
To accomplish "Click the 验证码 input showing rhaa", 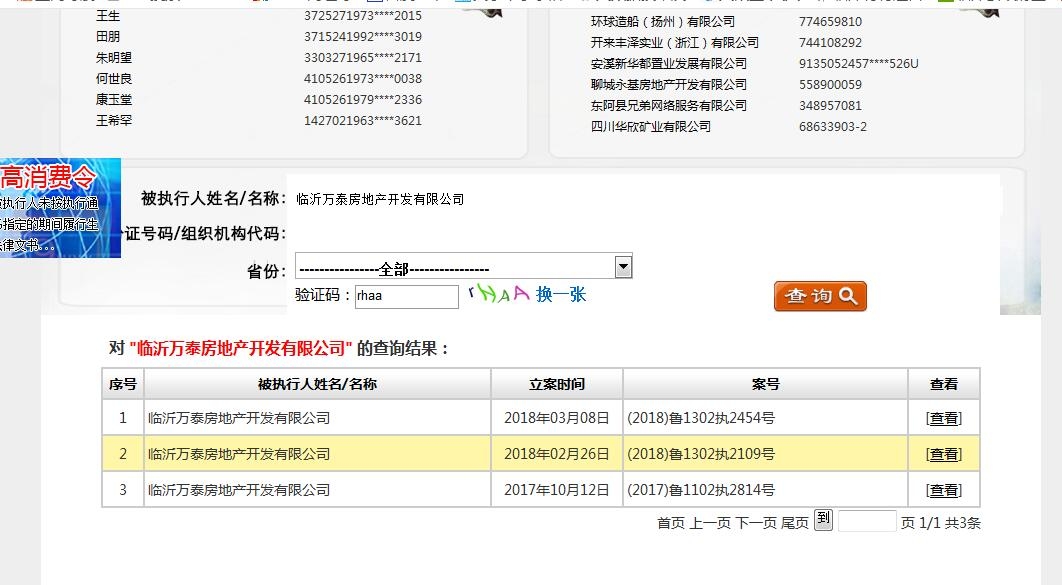I will [407, 296].
